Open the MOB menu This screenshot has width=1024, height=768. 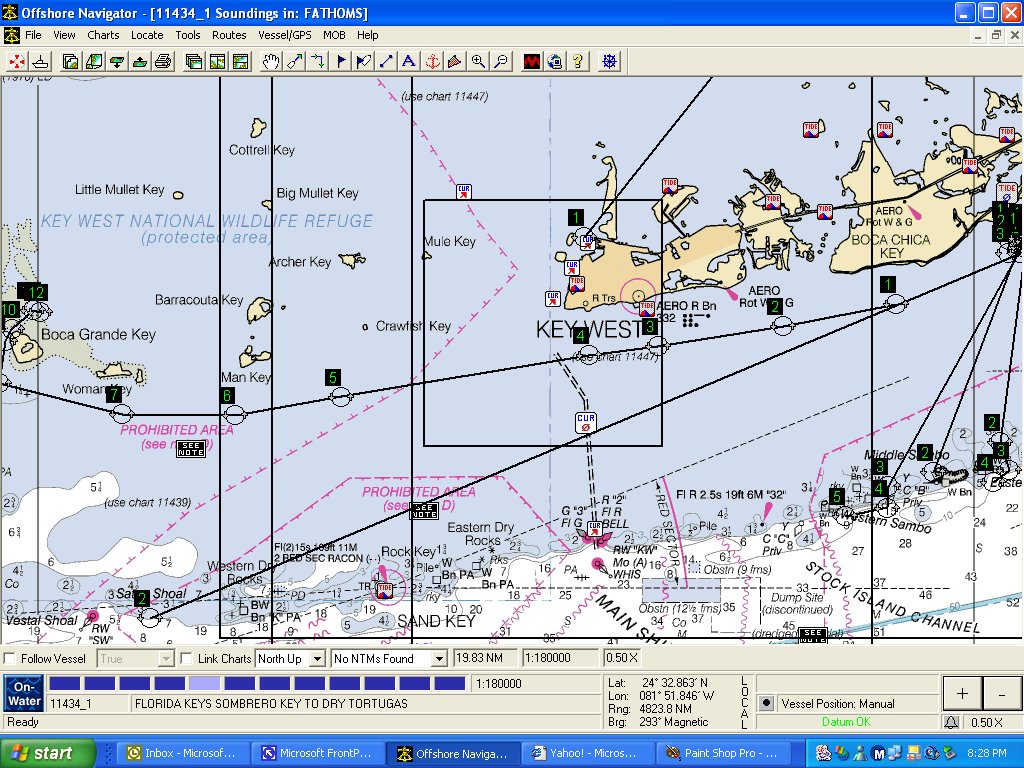click(334, 35)
